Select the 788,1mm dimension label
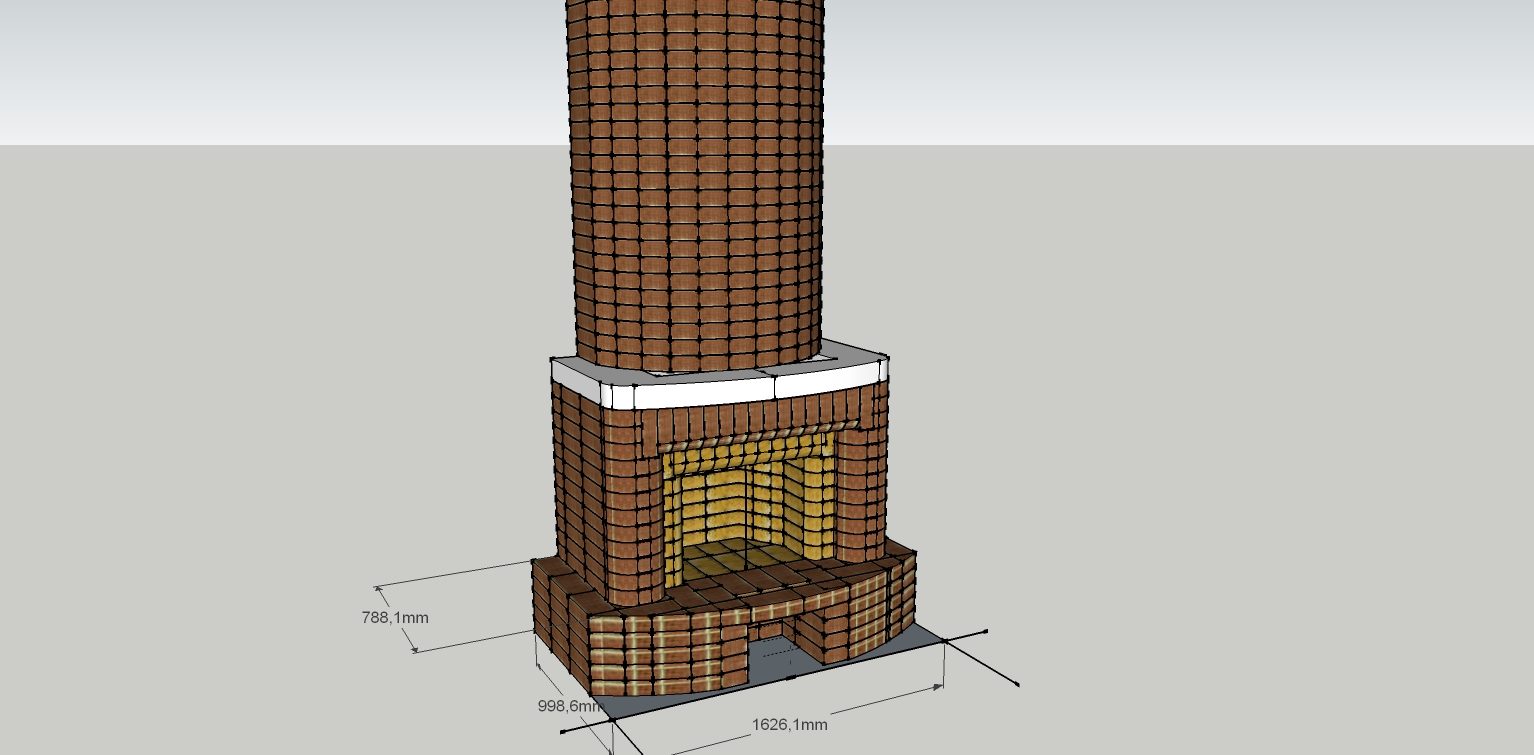This screenshot has width=1534, height=755. click(x=395, y=618)
